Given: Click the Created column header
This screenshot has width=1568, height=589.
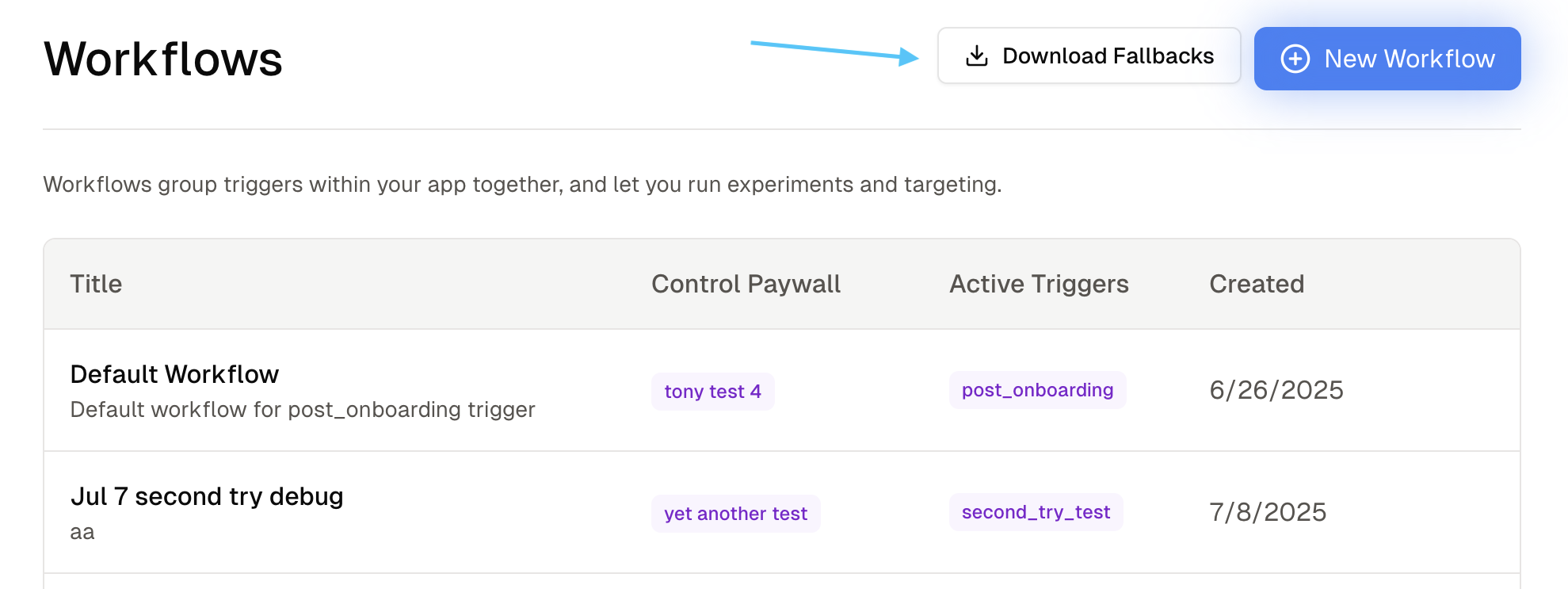Looking at the screenshot, I should pos(1256,284).
